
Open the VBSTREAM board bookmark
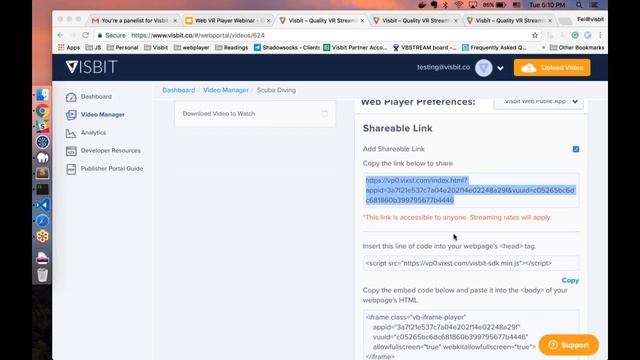click(424, 48)
